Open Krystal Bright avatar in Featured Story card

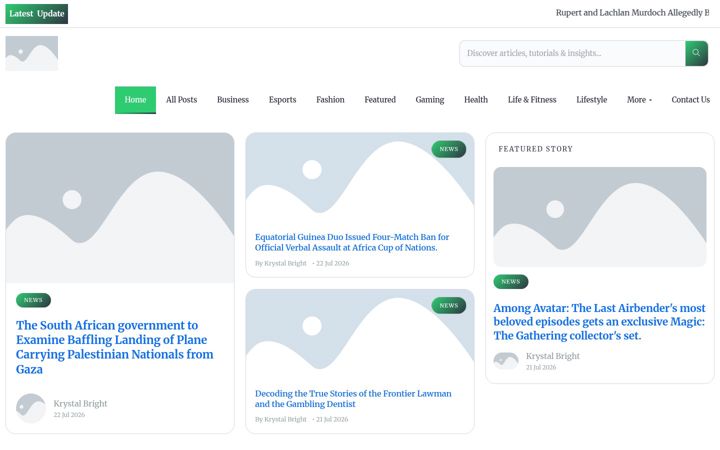click(x=506, y=361)
